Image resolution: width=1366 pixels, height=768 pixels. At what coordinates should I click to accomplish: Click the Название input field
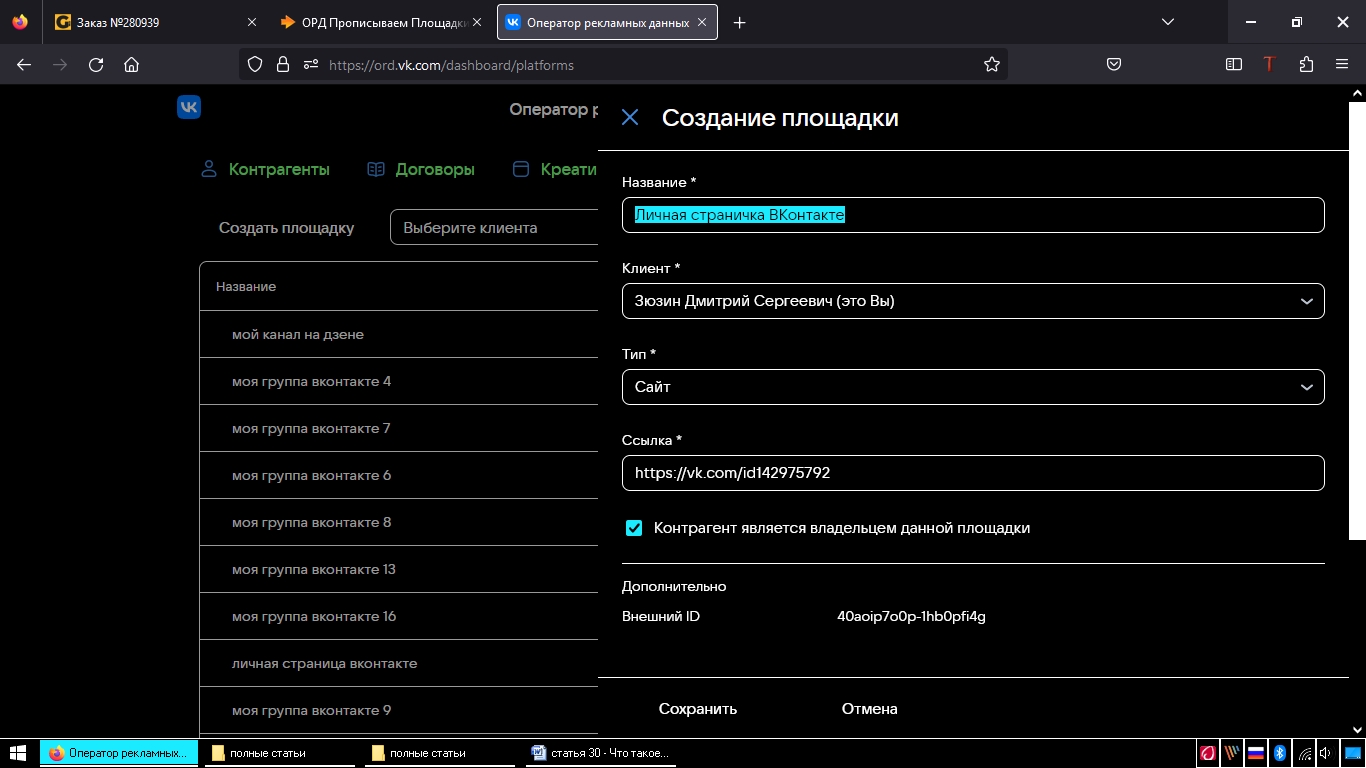click(973, 215)
